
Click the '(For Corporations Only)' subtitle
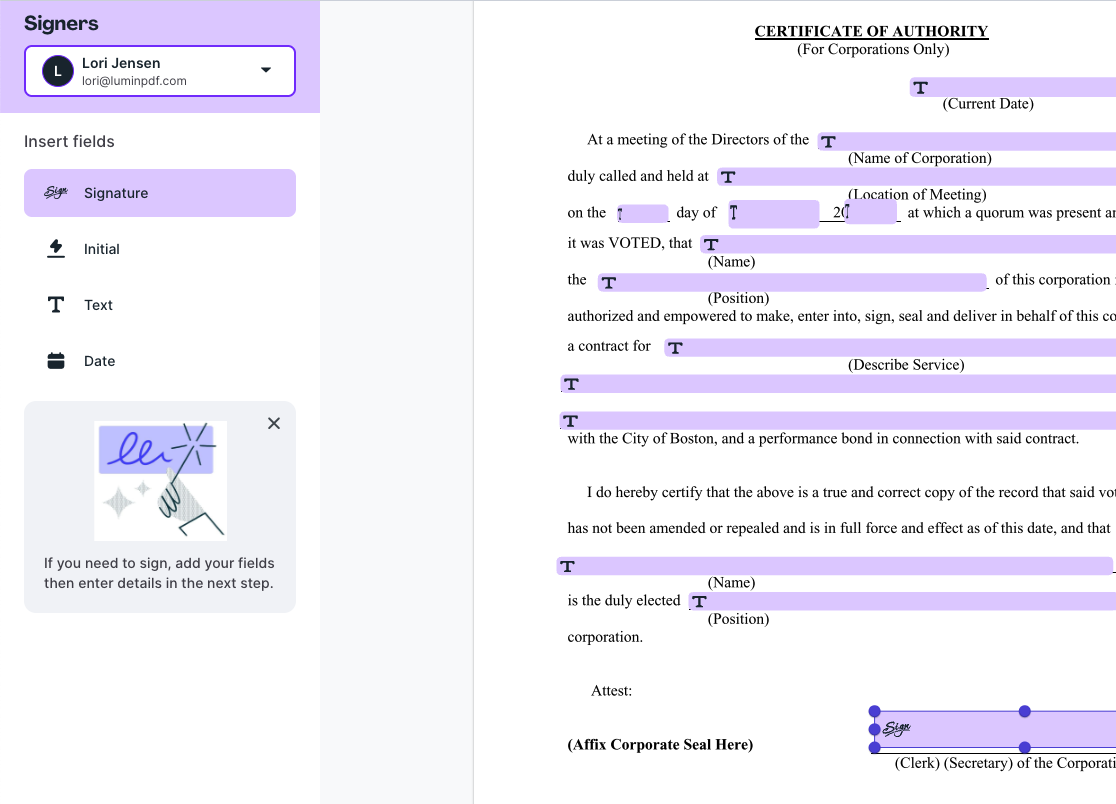(873, 49)
